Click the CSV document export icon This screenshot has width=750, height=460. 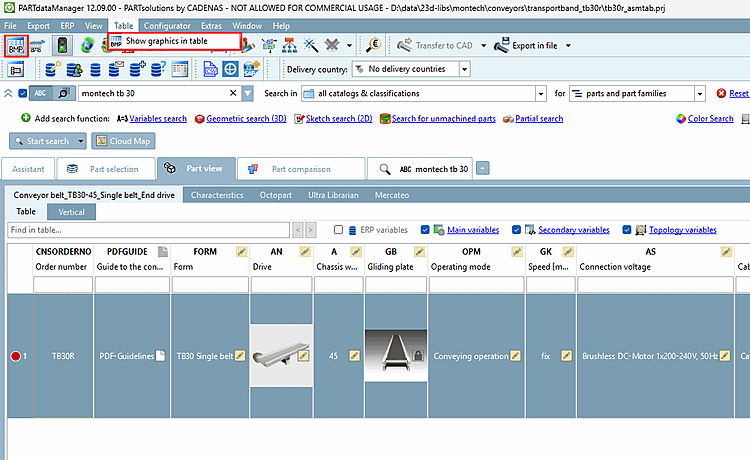pos(210,69)
